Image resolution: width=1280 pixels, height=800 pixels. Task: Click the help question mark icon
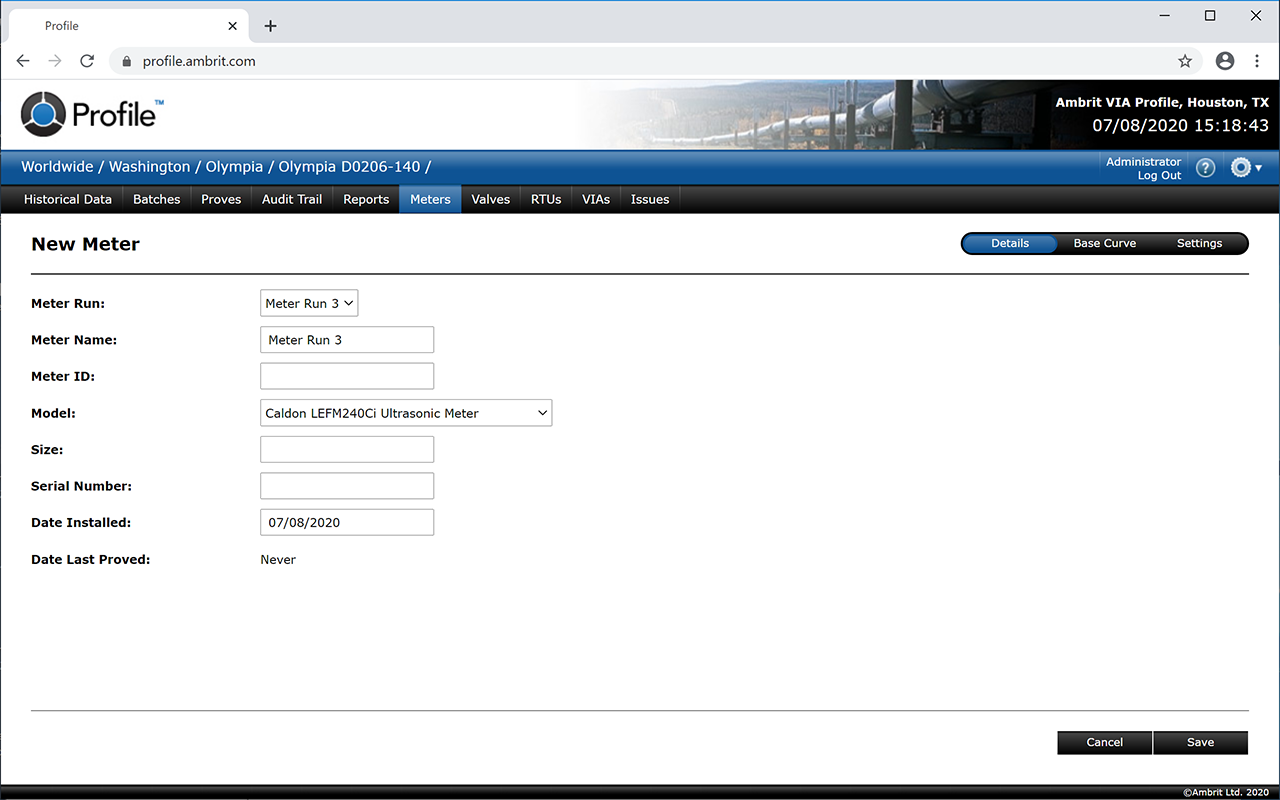1205,168
